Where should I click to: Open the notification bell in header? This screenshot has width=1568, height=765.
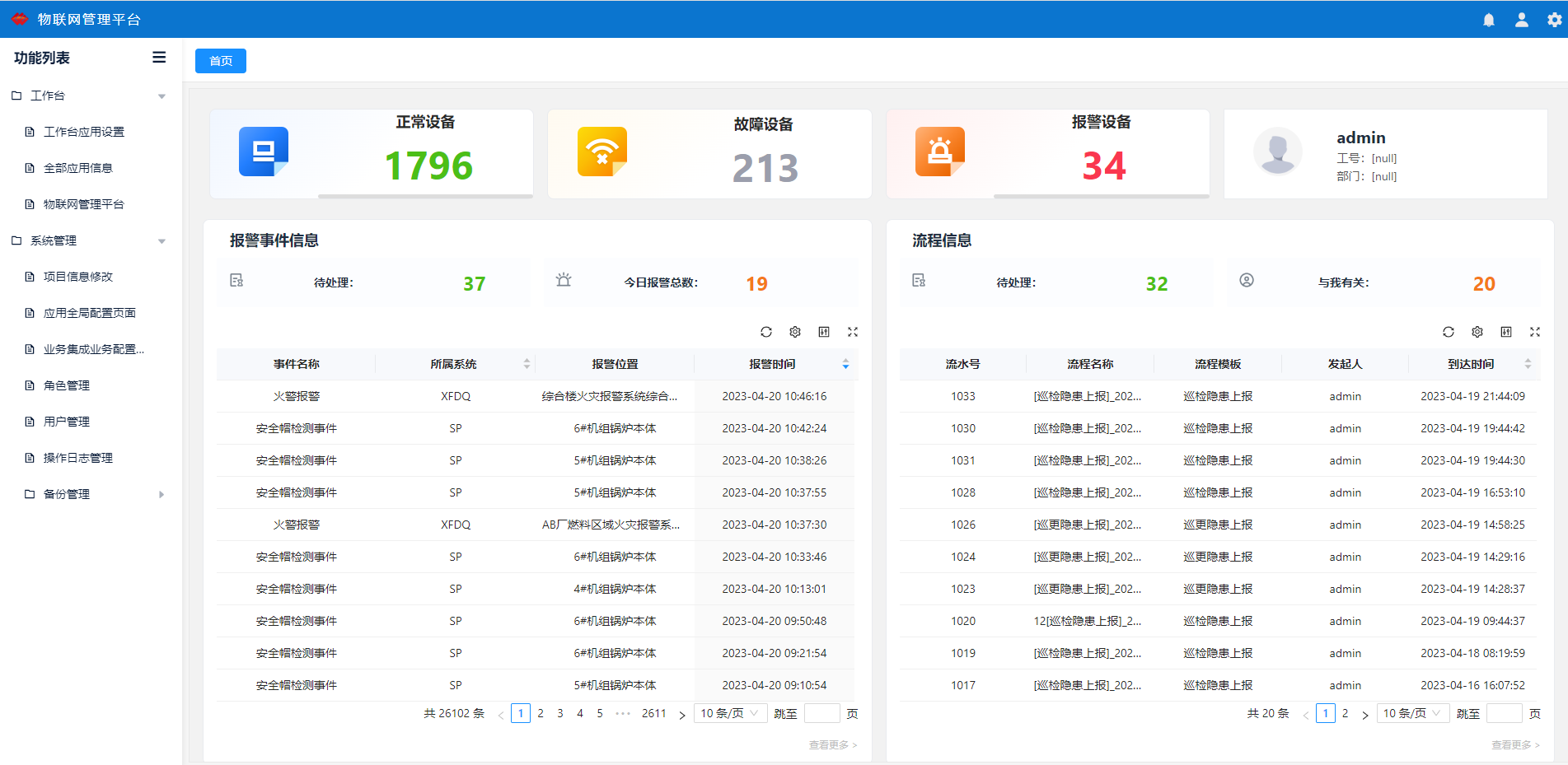(1488, 20)
